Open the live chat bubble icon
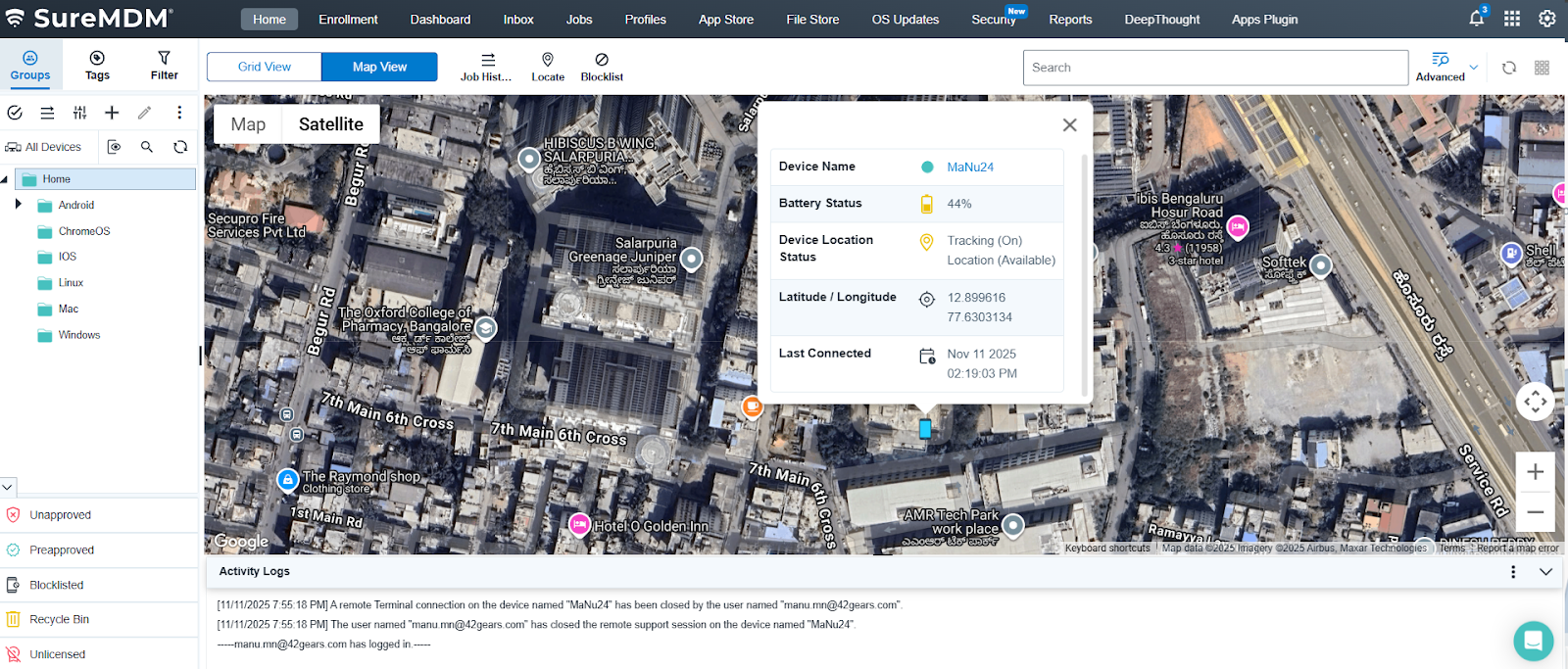 click(x=1533, y=642)
